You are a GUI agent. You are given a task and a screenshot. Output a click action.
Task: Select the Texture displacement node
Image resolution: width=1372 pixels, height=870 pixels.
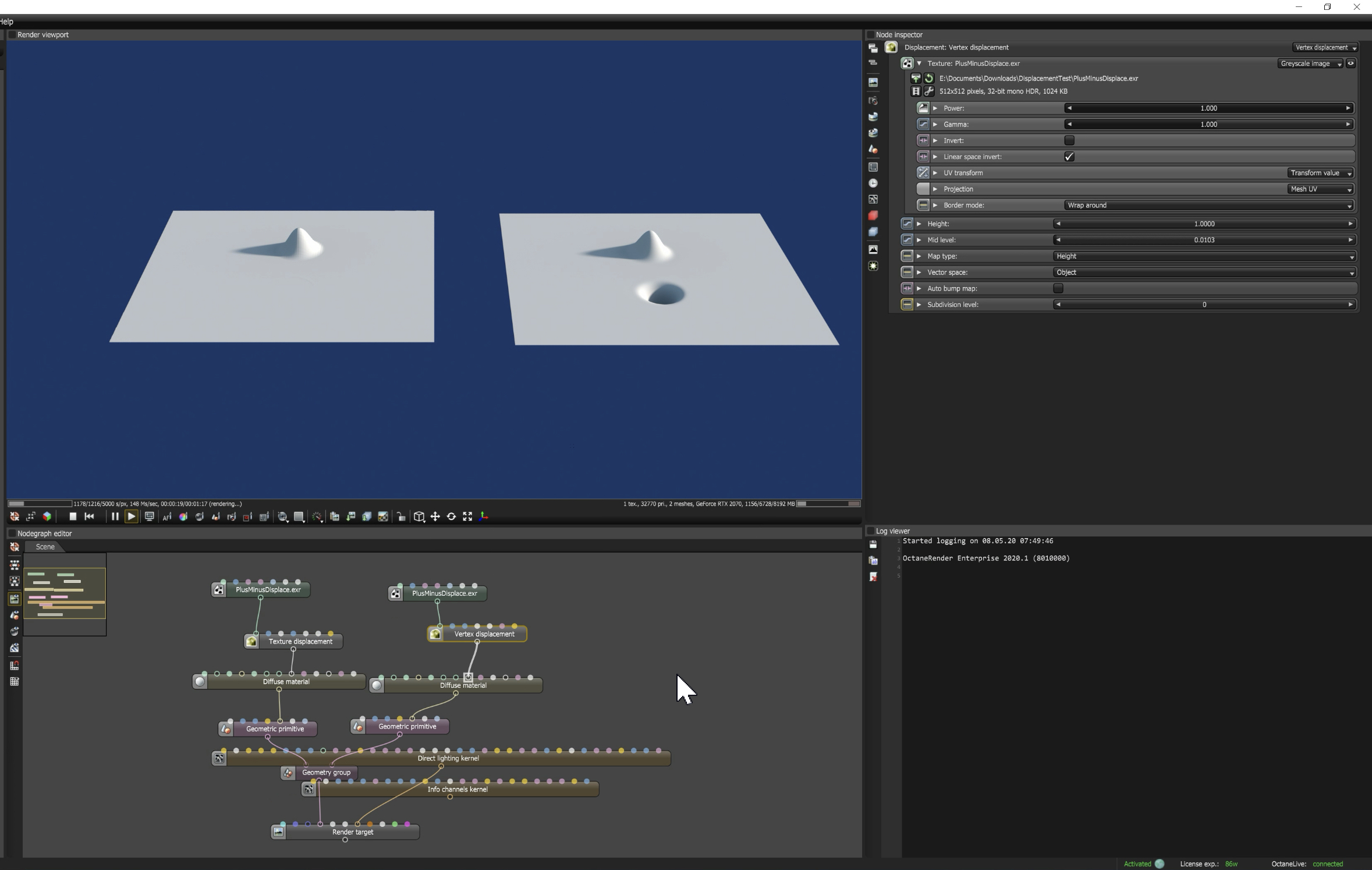[300, 641]
